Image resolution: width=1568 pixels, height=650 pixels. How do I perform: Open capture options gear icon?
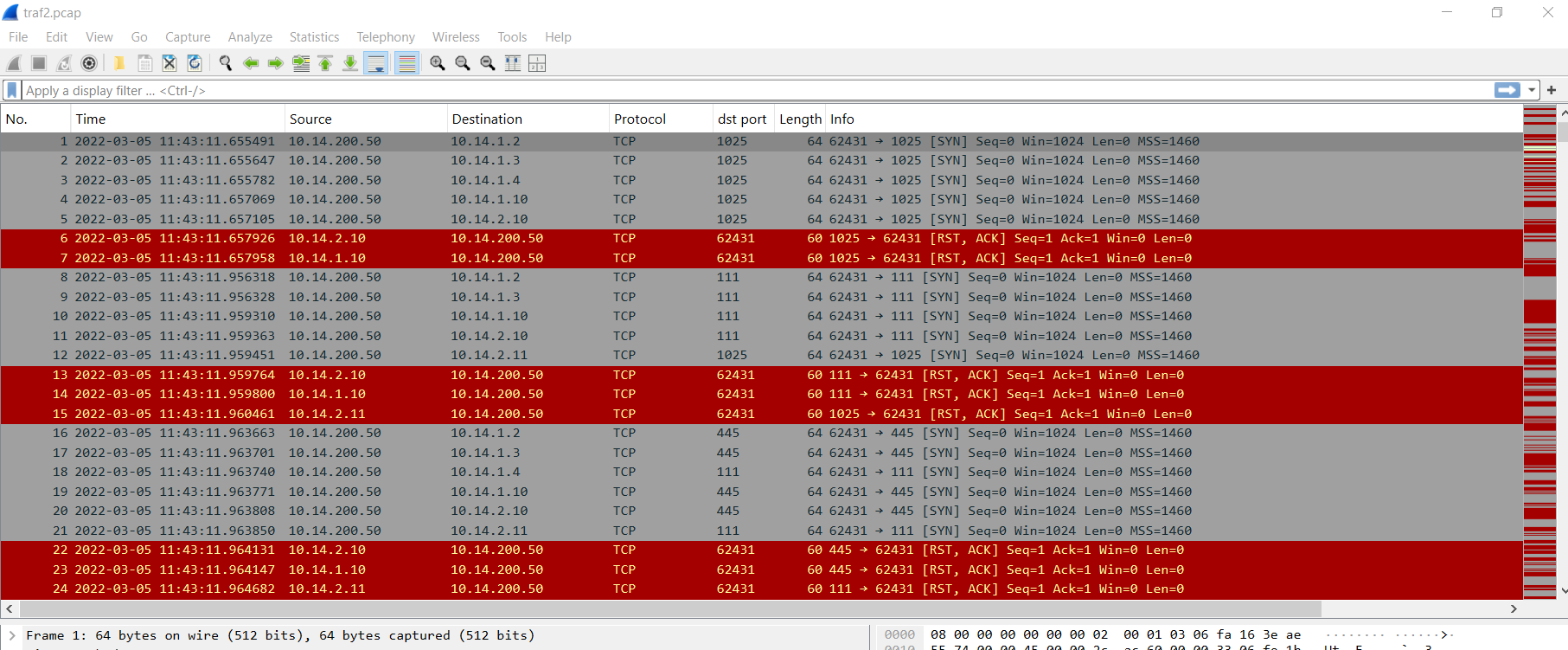89,63
